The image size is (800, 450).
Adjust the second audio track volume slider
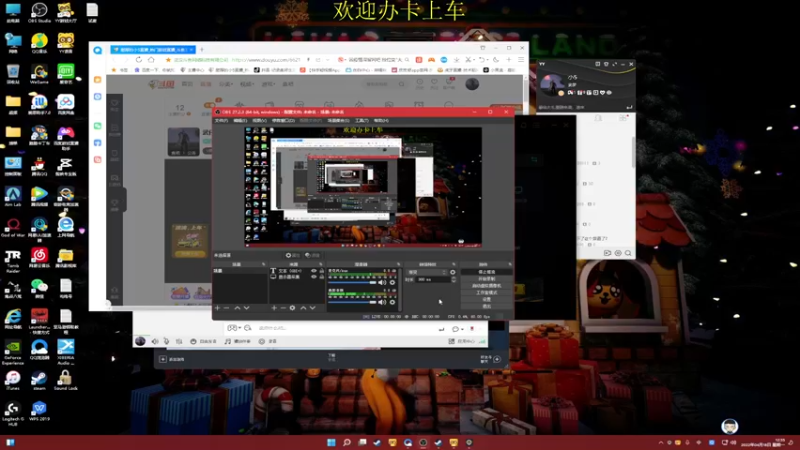352,302
